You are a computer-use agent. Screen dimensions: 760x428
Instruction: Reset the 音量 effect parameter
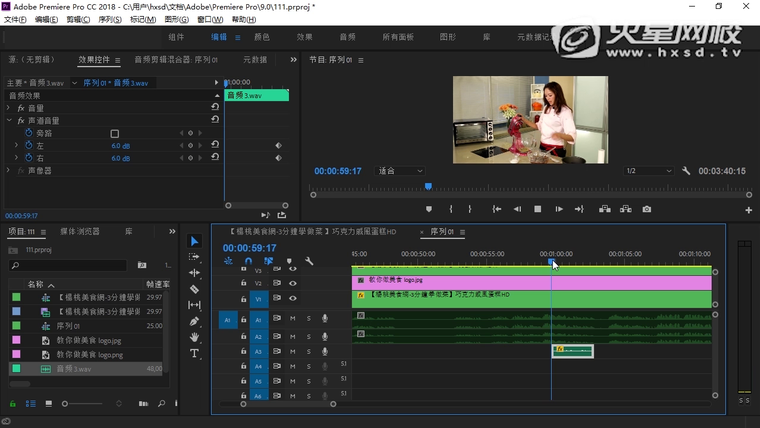pos(215,107)
